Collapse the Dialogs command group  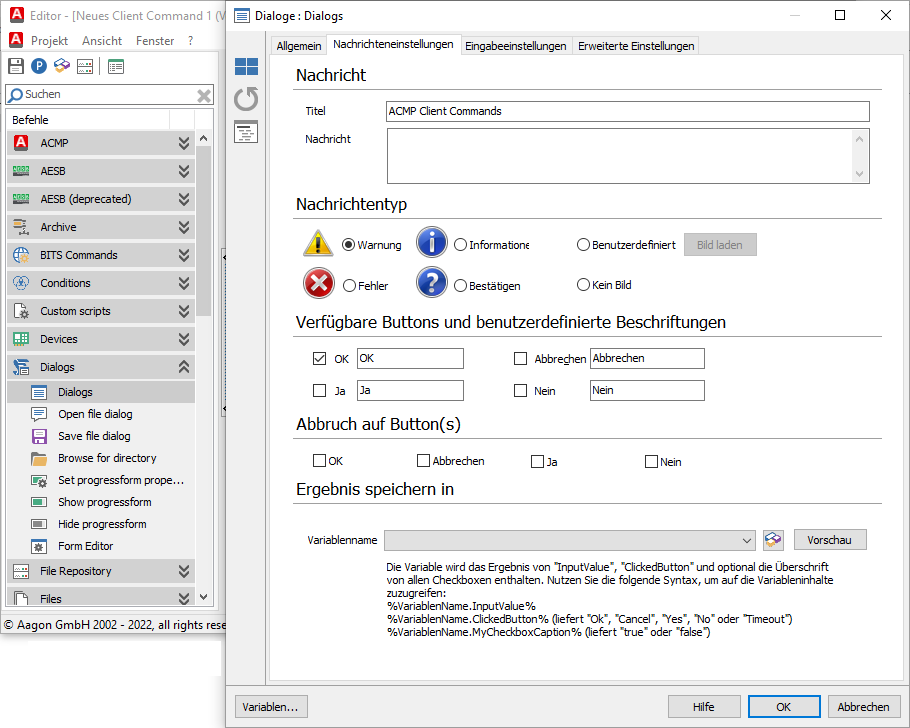[183, 367]
